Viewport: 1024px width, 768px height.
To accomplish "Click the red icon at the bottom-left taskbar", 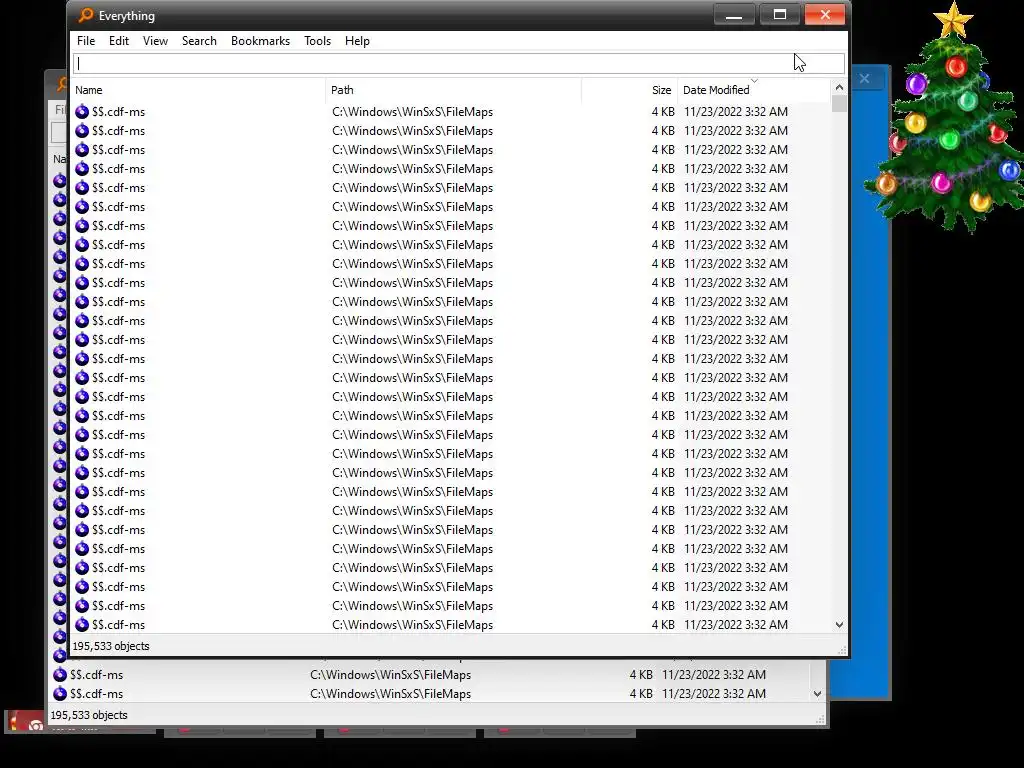I will pyautogui.click(x=25, y=721).
